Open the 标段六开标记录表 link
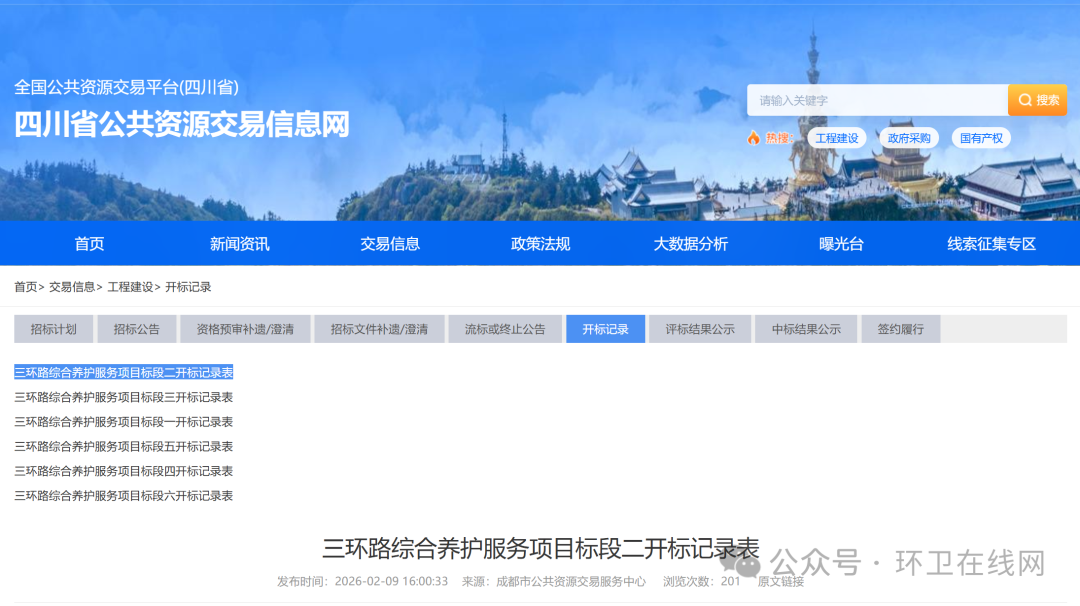 click(123, 497)
